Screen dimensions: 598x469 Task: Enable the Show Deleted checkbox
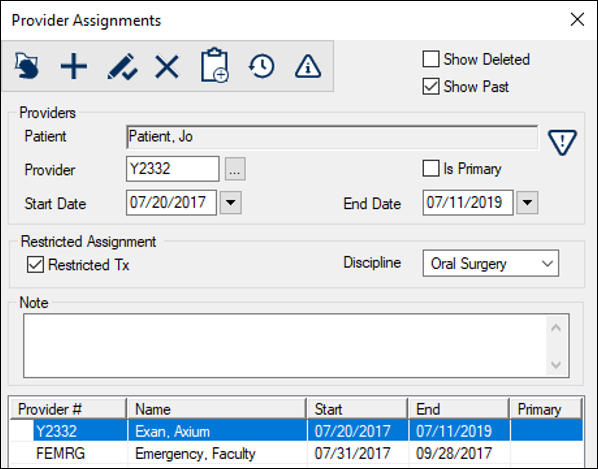431,59
